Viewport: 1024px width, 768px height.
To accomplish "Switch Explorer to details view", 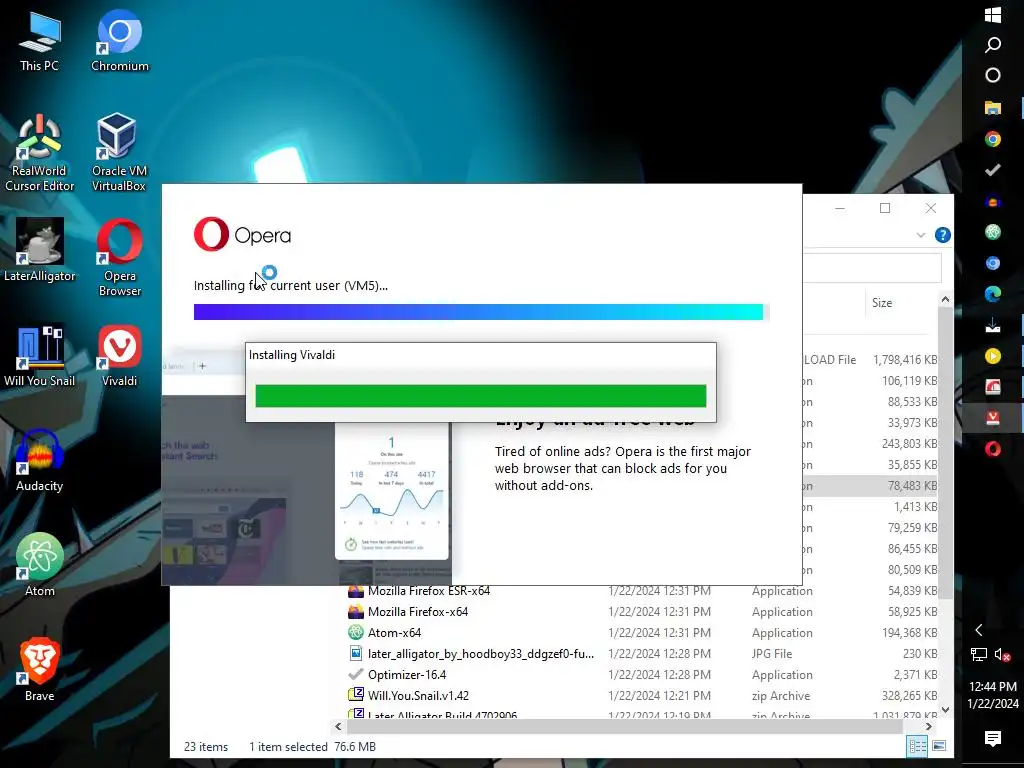I will 917,746.
